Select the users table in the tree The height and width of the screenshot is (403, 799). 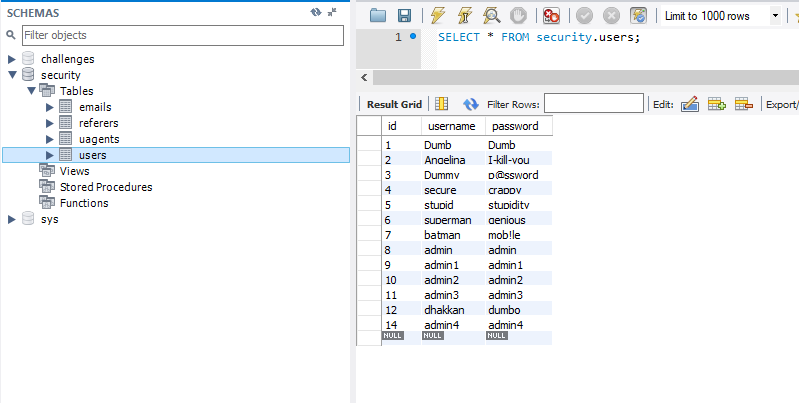coord(93,155)
